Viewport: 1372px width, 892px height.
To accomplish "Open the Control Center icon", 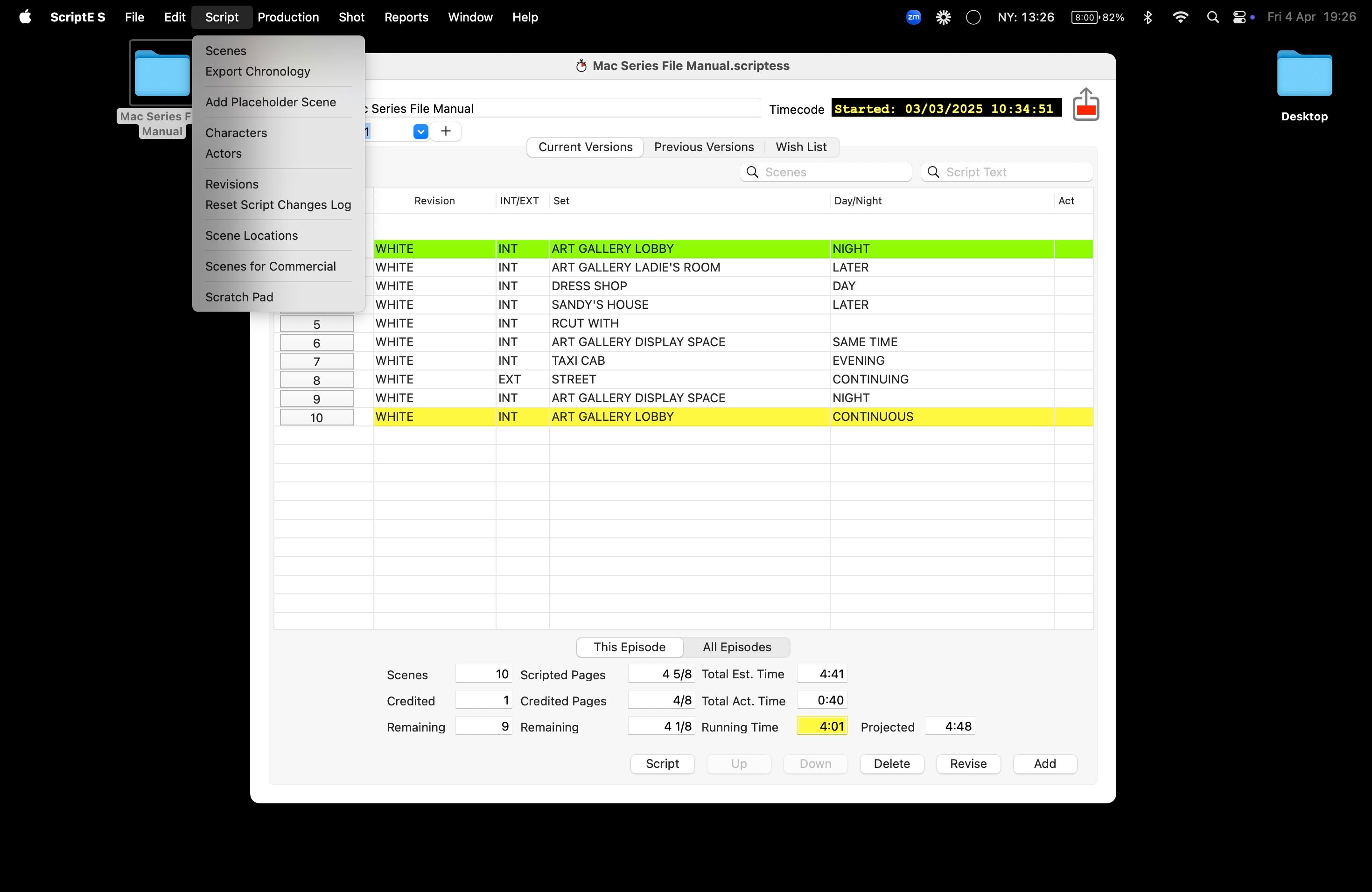I will 1239,17.
